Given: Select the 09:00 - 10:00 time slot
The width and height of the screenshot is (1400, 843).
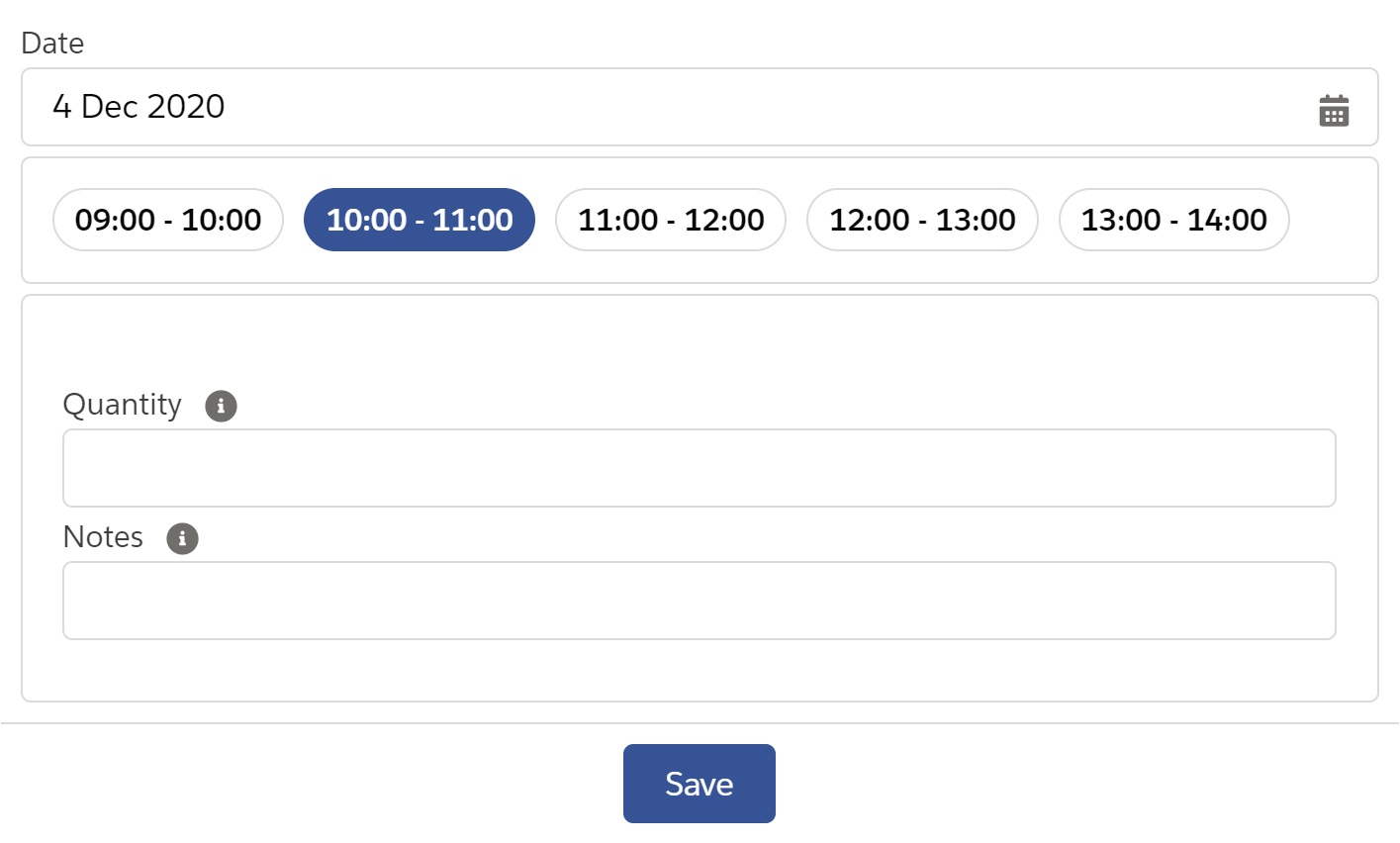Looking at the screenshot, I should pos(168,220).
